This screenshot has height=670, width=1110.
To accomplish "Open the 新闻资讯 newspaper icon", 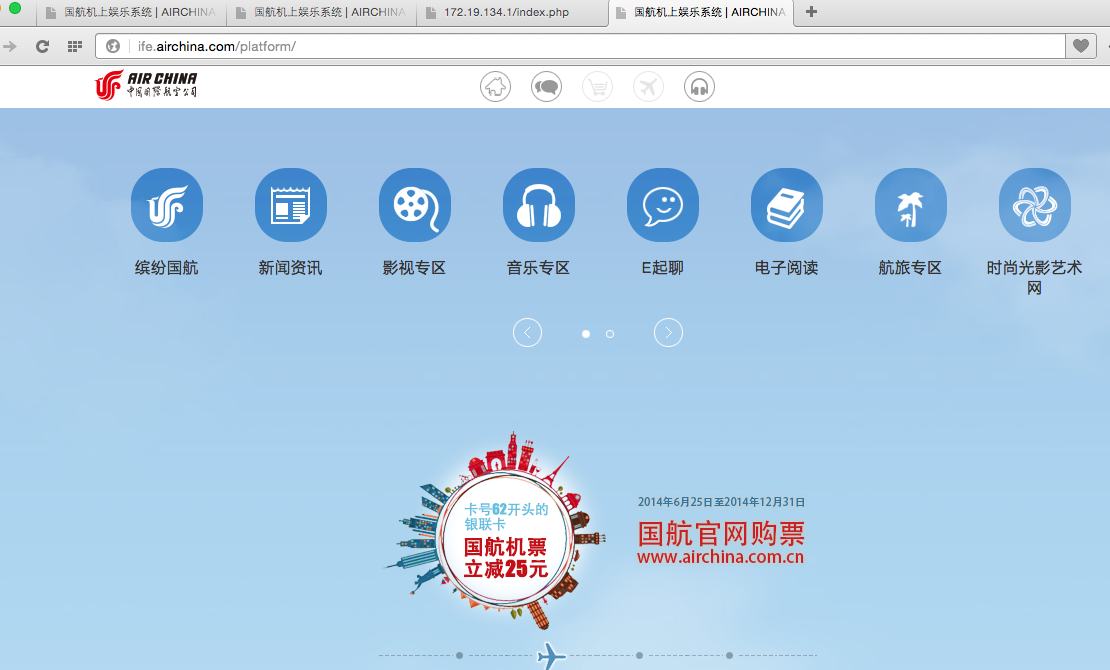I will coord(291,205).
